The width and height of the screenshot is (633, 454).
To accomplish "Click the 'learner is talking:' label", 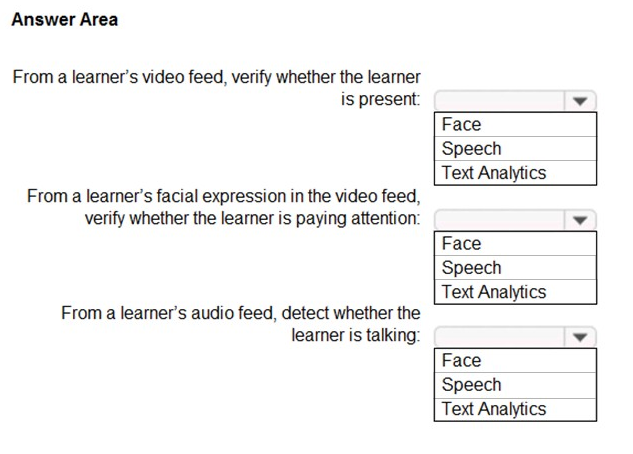I will 356,335.
